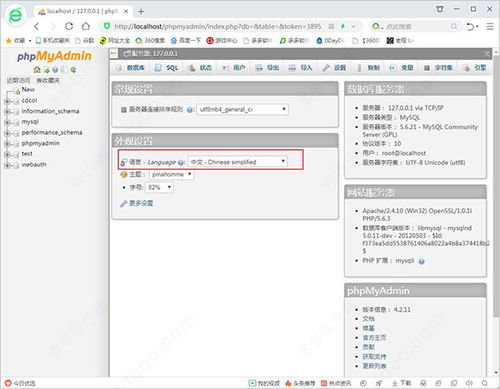Click in the browser address bar

(x=217, y=26)
